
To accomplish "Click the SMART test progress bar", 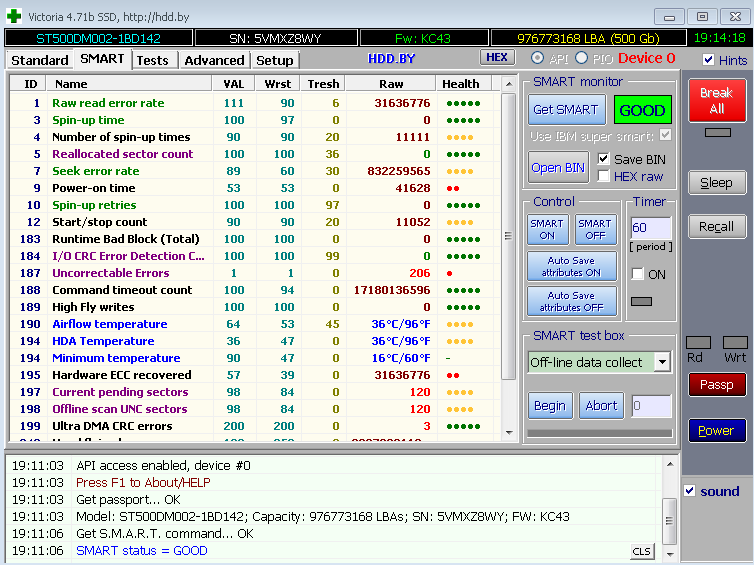I will pyautogui.click(x=600, y=433).
